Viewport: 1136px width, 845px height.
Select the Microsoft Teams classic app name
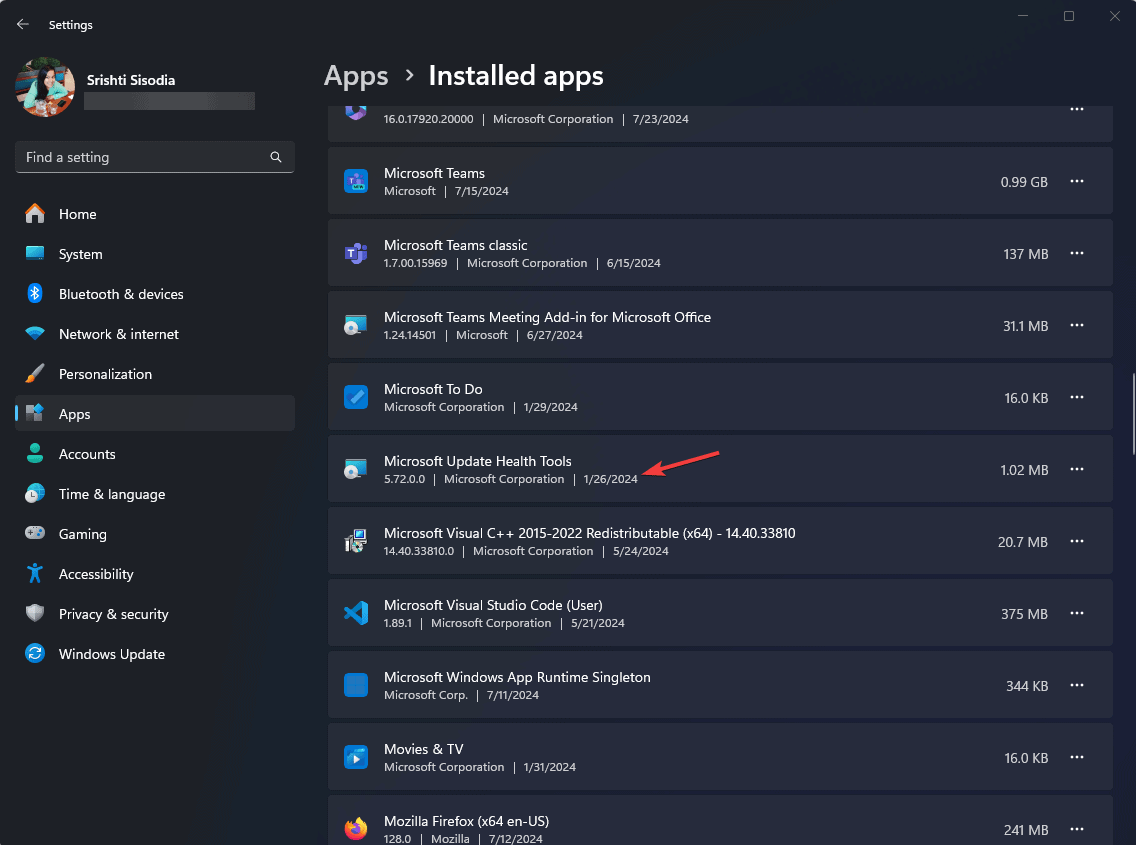click(456, 245)
